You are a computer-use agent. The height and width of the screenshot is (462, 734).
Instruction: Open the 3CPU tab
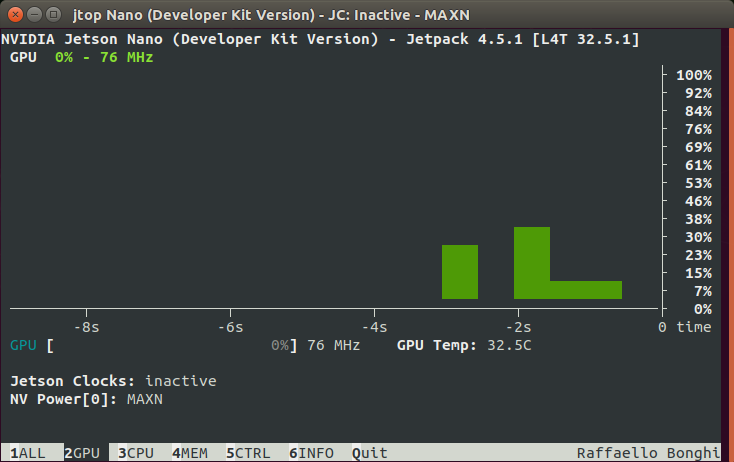pos(136,453)
